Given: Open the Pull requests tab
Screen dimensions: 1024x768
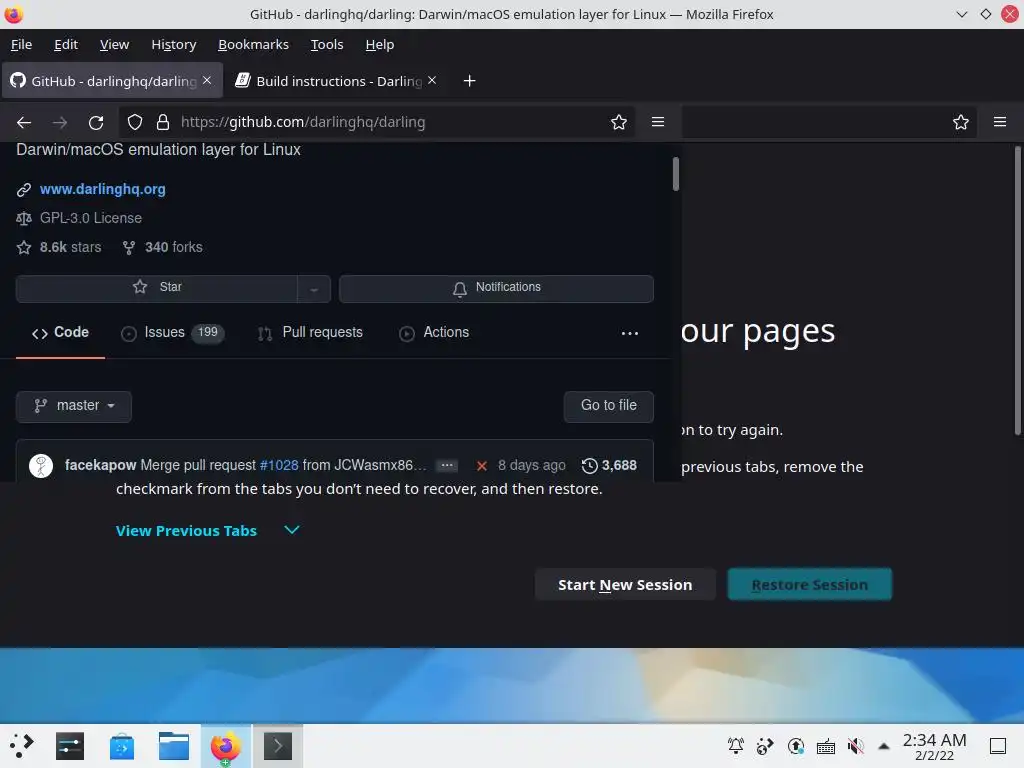Looking at the screenshot, I should coord(310,332).
